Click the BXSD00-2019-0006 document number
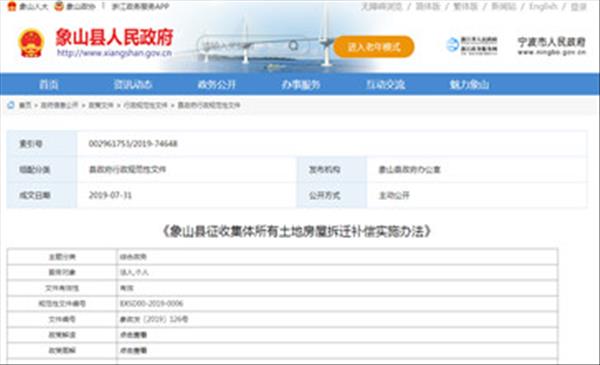 [x=152, y=304]
